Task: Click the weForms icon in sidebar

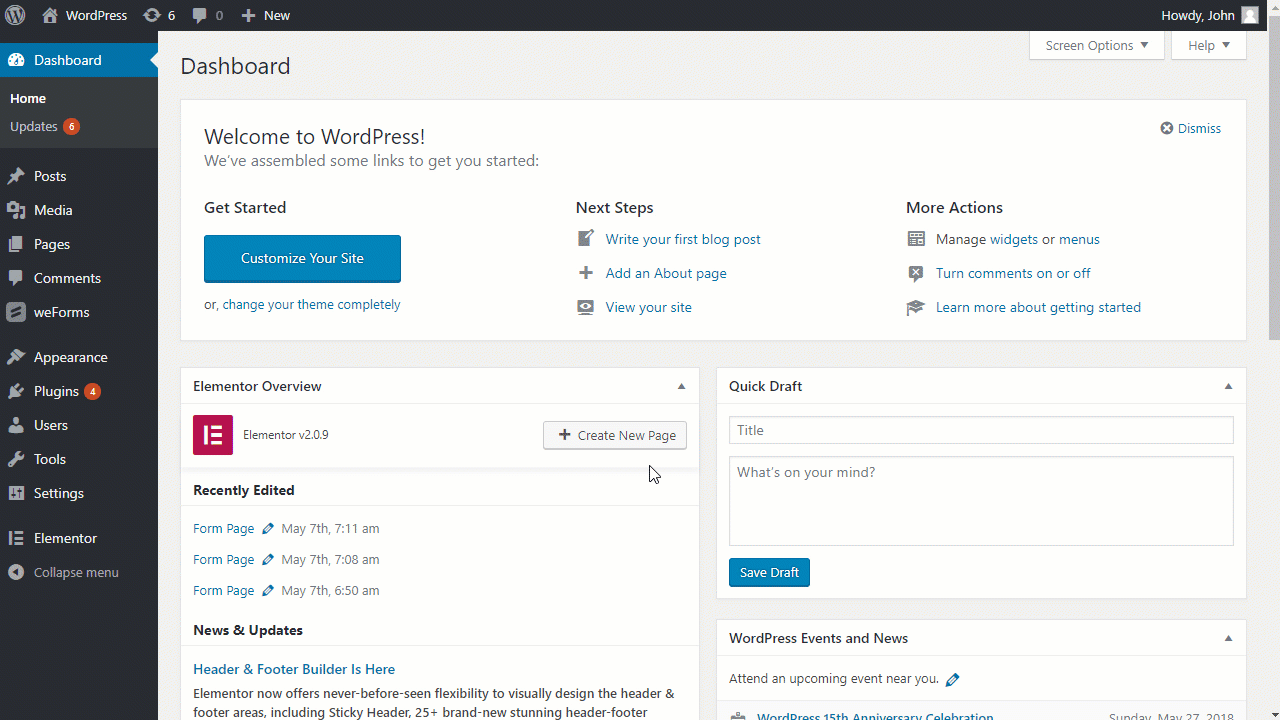Action: pos(16,312)
